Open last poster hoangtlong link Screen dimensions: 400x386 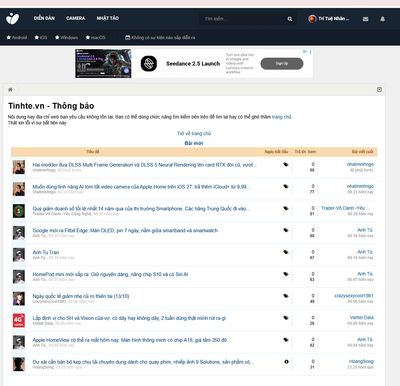point(361,361)
